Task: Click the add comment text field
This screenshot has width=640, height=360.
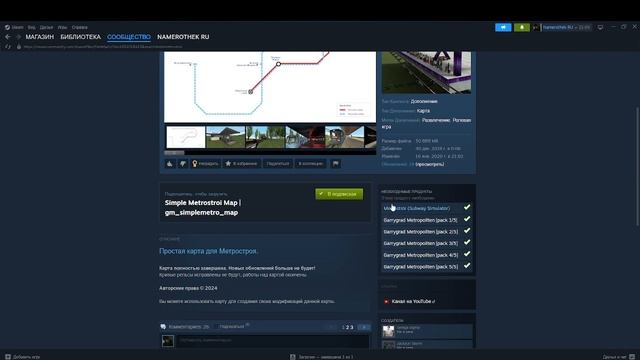Action: coord(273,341)
